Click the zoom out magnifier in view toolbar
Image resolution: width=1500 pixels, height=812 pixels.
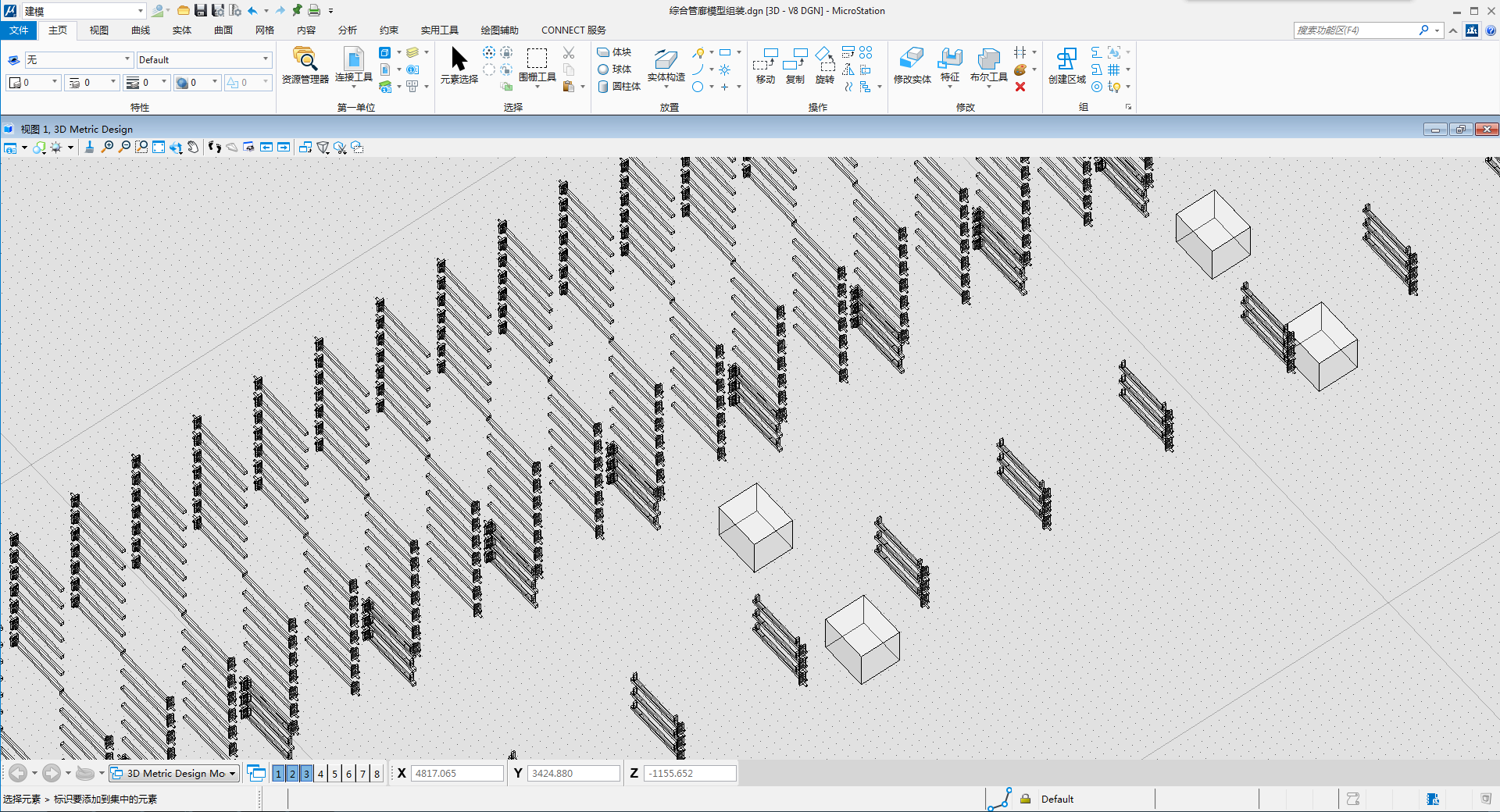pyautogui.click(x=124, y=147)
